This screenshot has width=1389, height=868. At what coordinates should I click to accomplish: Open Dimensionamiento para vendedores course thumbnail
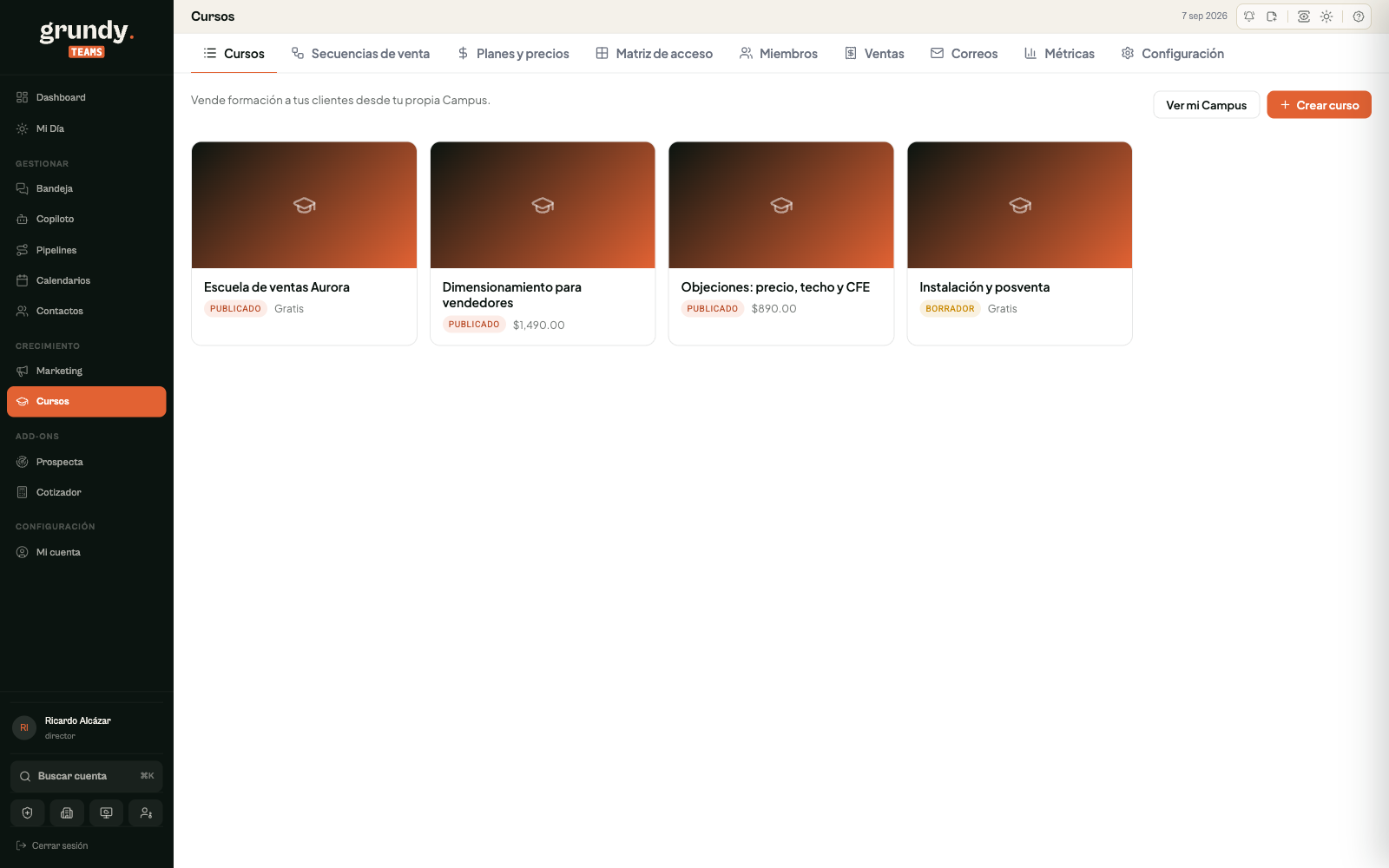tap(543, 205)
